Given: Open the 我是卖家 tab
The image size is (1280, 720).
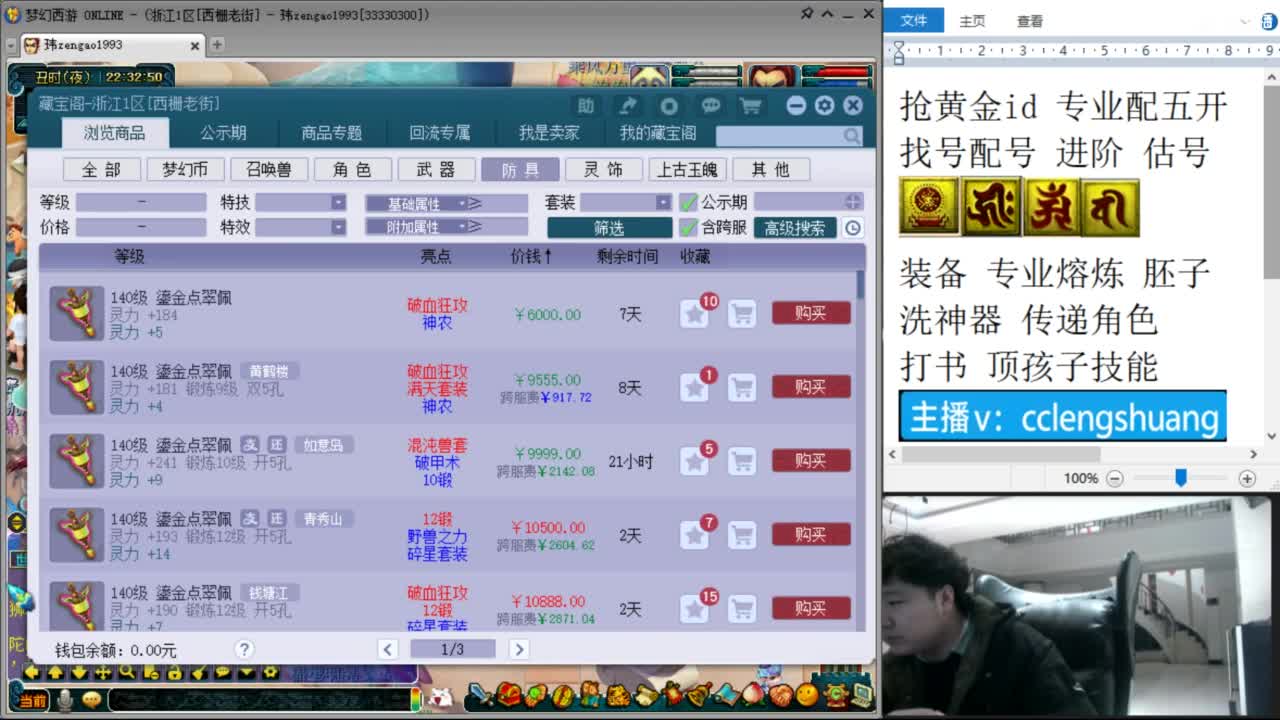Looking at the screenshot, I should coord(549,133).
